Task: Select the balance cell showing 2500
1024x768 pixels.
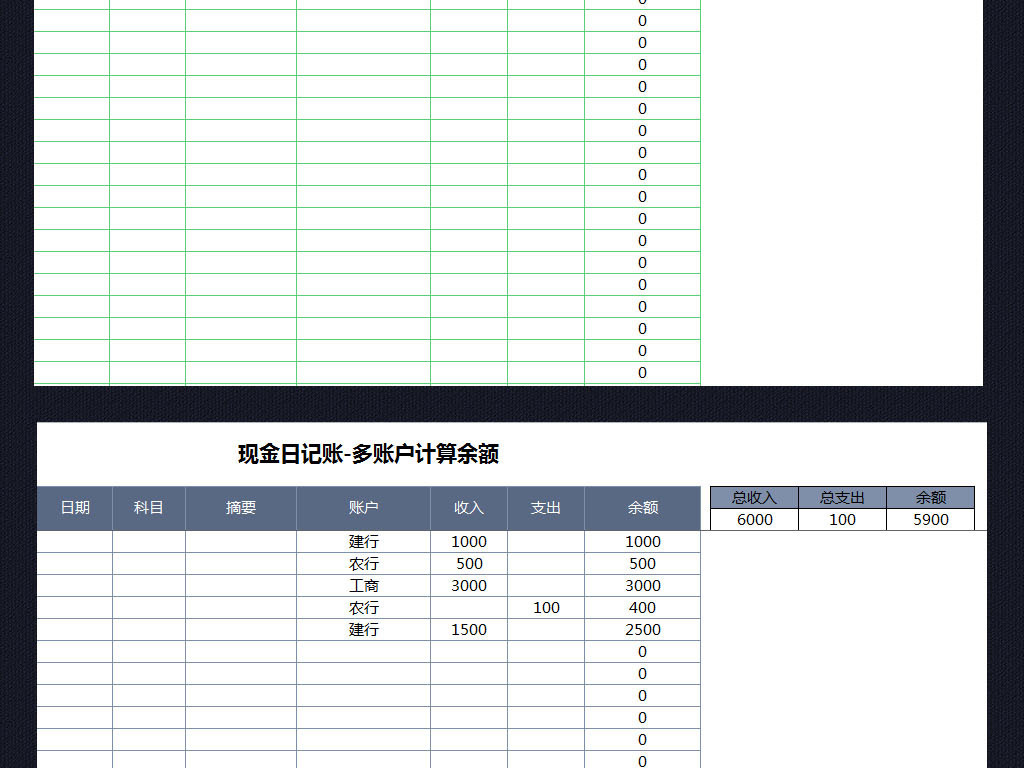Action: point(643,630)
